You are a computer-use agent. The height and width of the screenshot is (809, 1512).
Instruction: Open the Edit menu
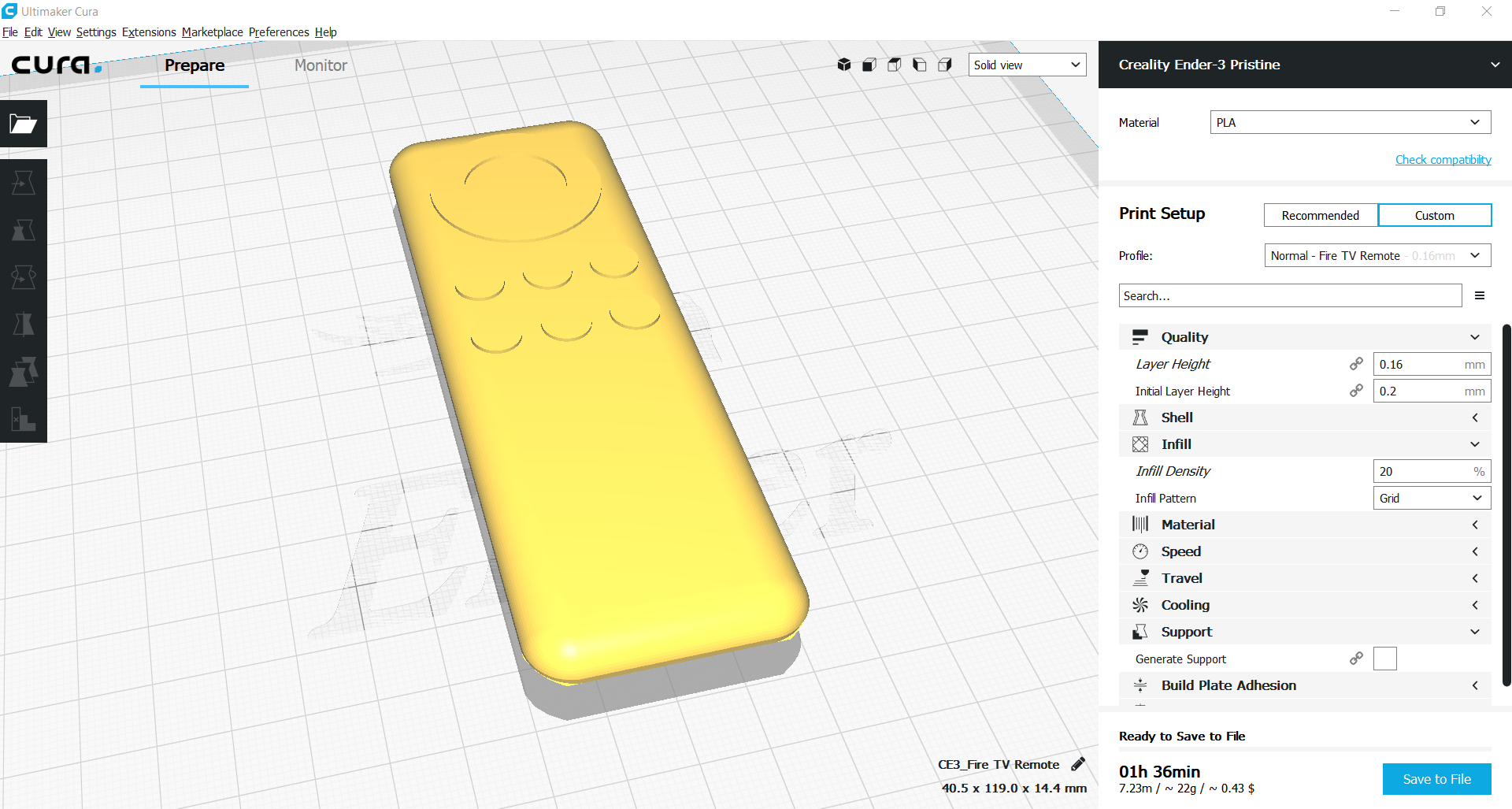[33, 32]
